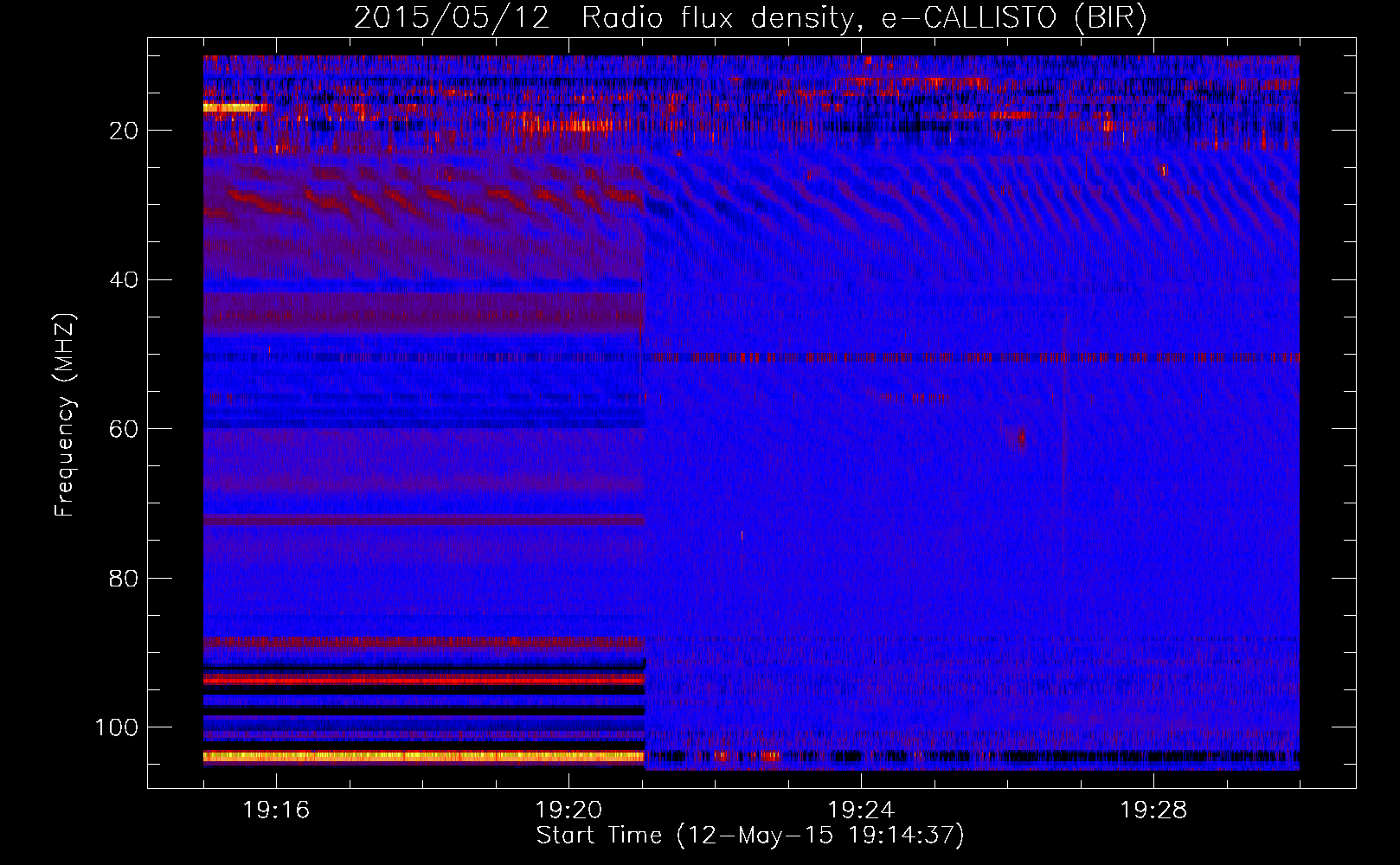Click the 19:16 time tick label
The height and width of the screenshot is (865, 1400).
[x=276, y=811]
